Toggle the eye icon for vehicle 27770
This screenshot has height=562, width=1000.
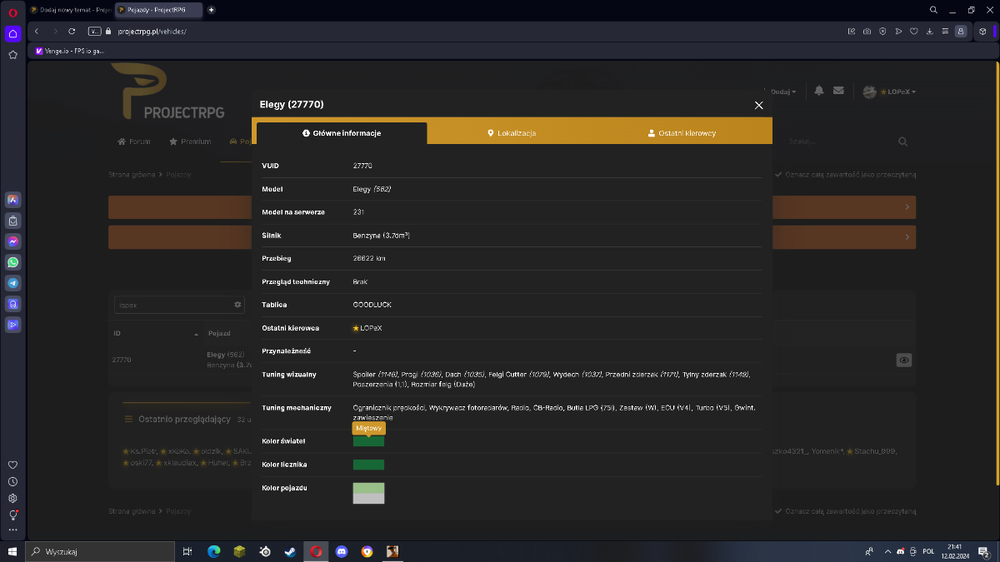point(904,360)
